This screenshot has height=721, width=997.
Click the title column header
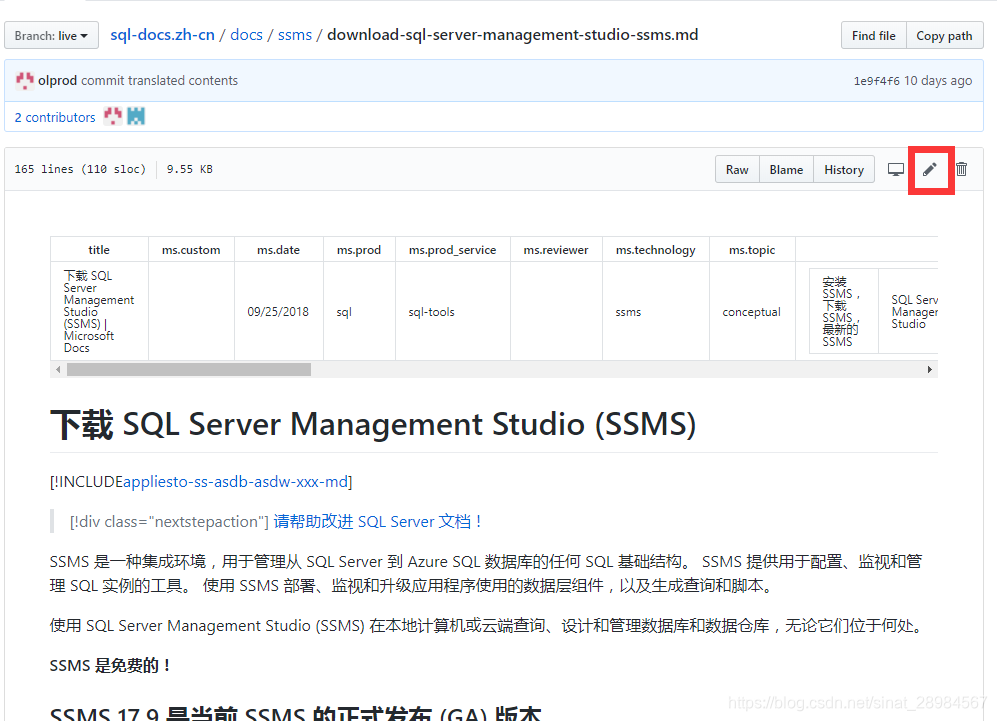click(99, 250)
